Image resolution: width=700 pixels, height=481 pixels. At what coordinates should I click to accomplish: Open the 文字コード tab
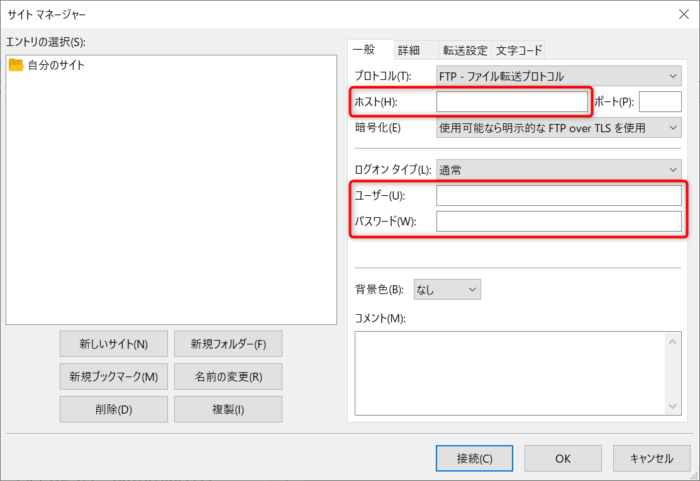516,50
